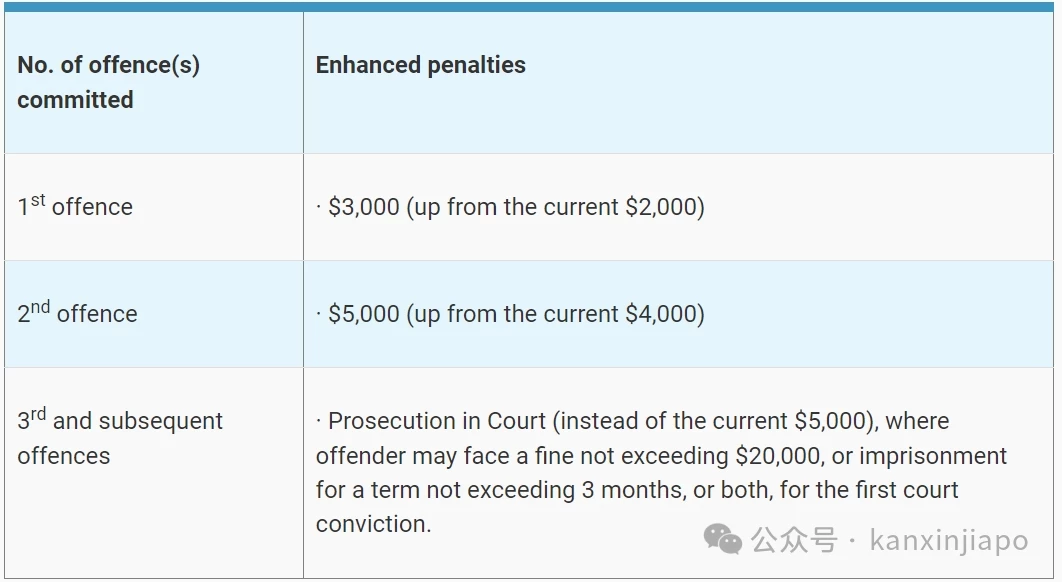The height and width of the screenshot is (582, 1062).
Task: Click the 'nd' superscript in 2nd offence
Action: (40, 307)
